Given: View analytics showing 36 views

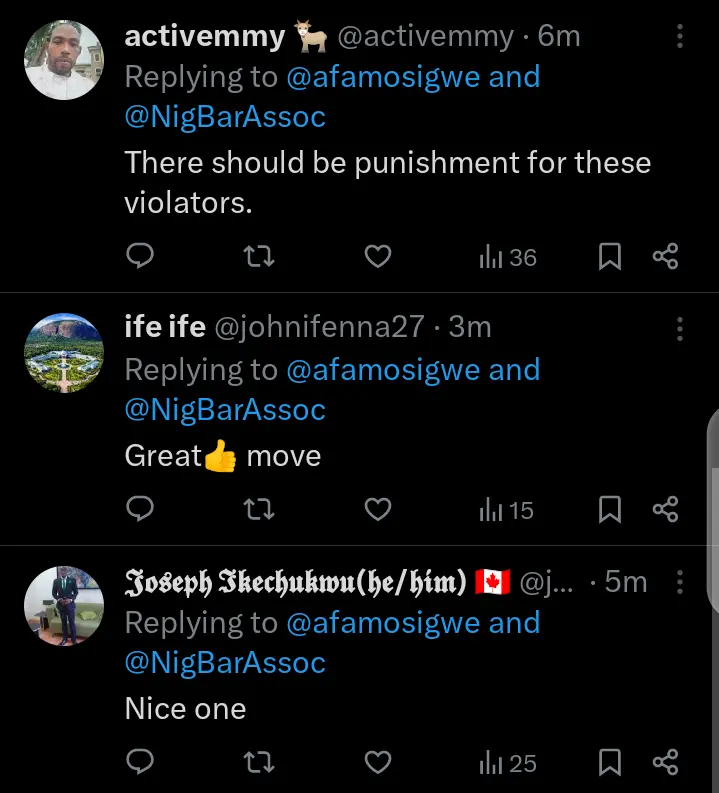Looking at the screenshot, I should [x=508, y=257].
